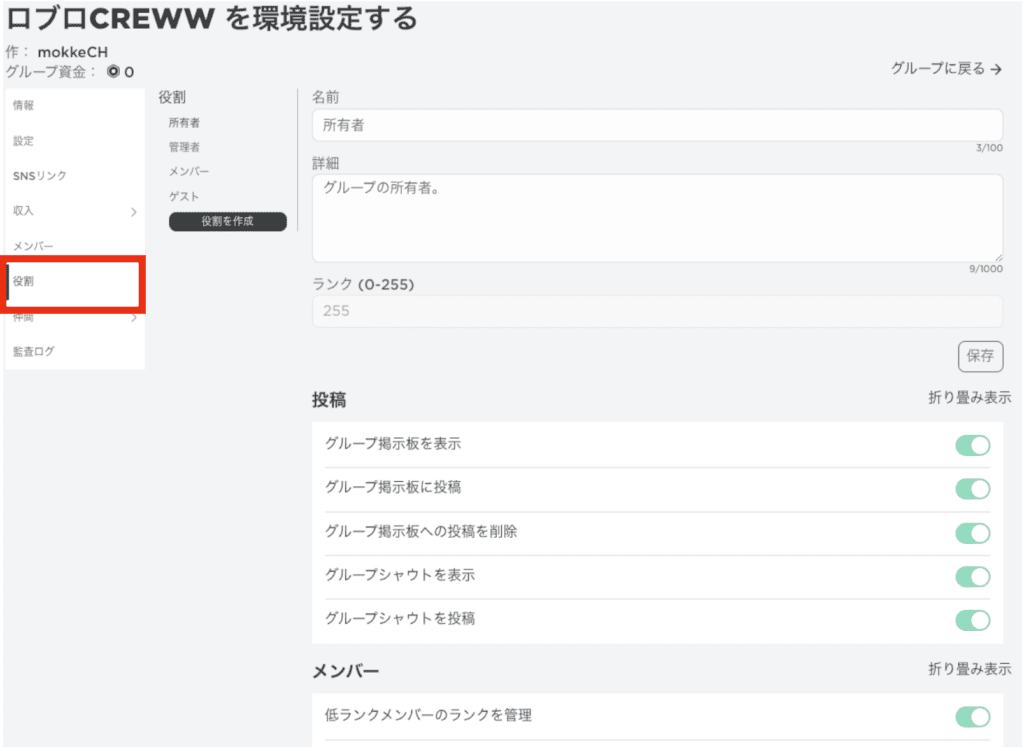Expand the 仲間 sidebar chevron

coord(134,318)
